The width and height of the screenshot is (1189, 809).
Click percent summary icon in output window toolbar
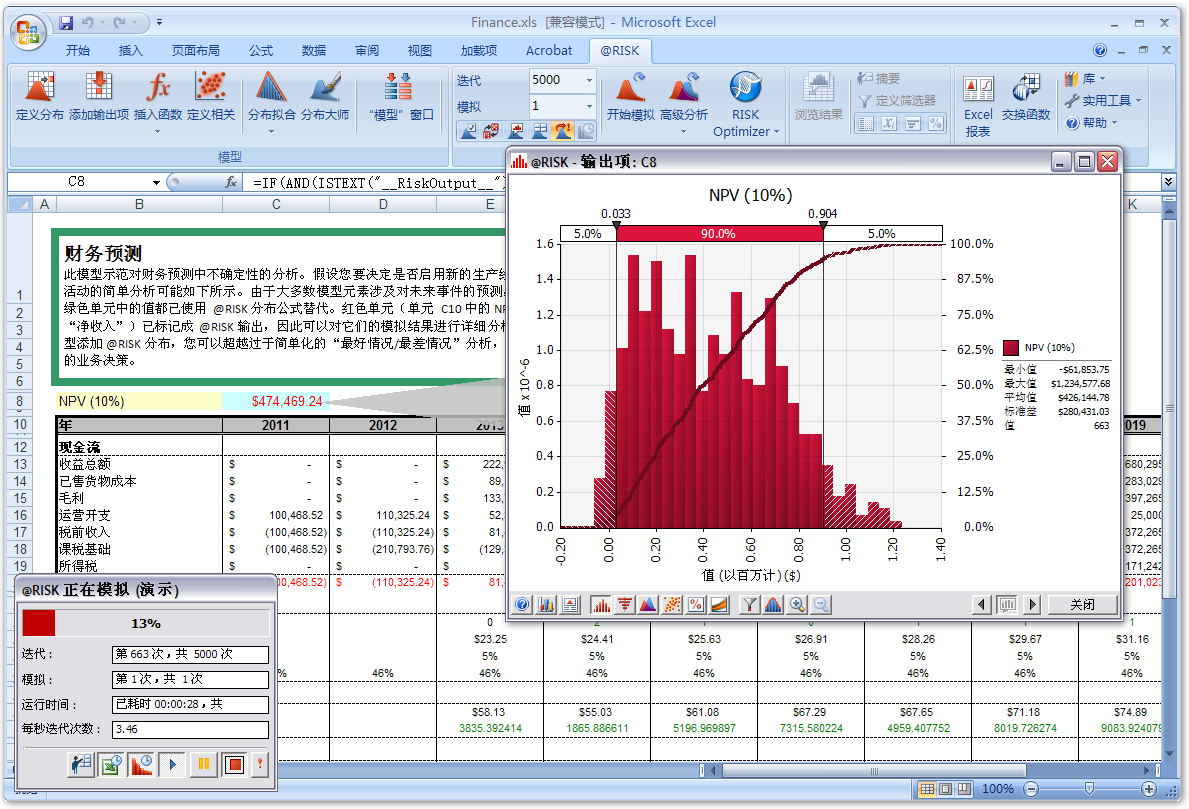(695, 604)
